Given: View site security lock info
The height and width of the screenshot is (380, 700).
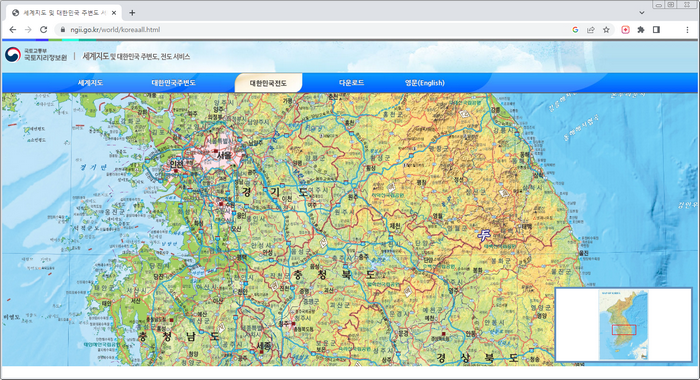Looking at the screenshot, I should 62,29.
